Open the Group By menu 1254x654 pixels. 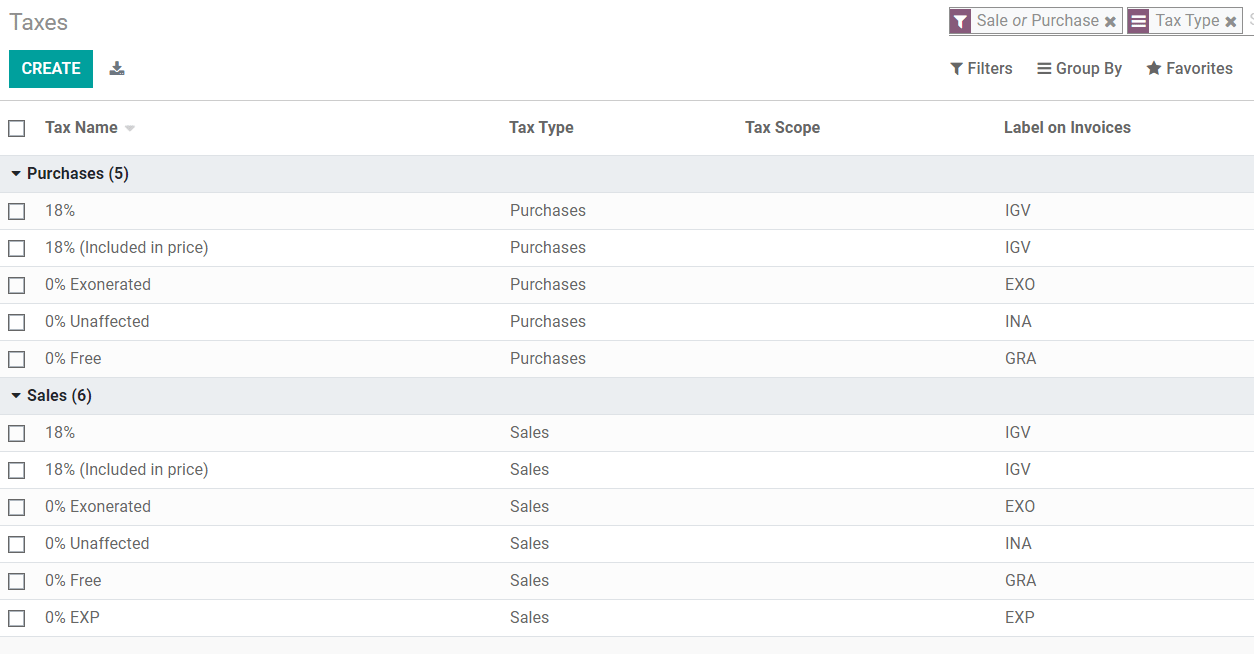click(1079, 69)
